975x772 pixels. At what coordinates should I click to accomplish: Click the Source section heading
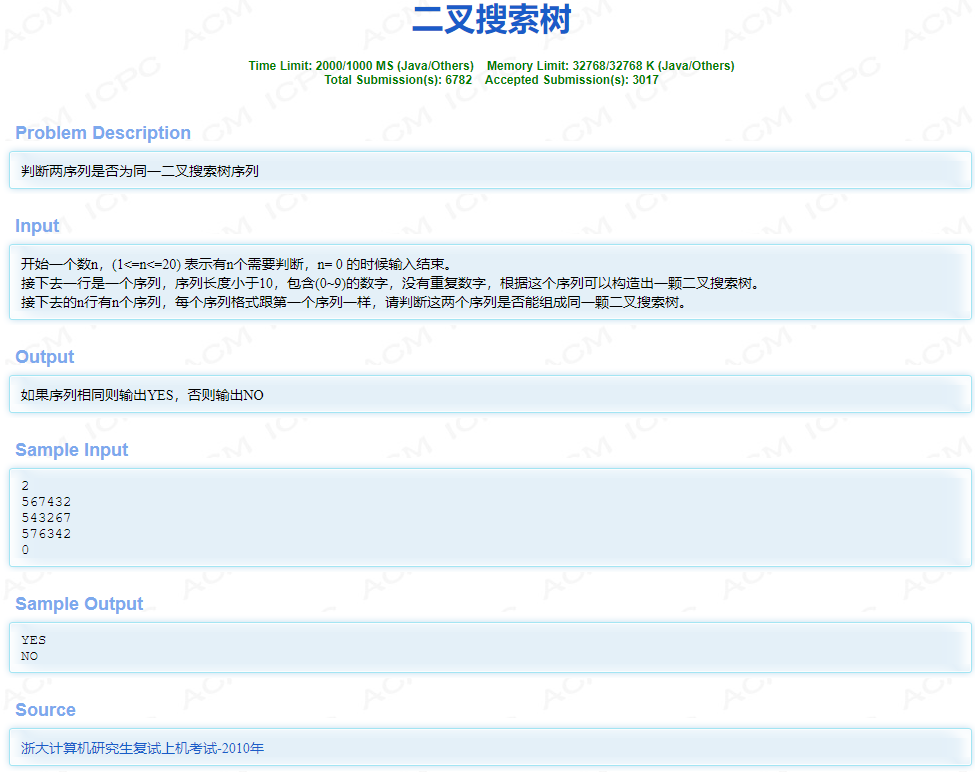point(45,710)
